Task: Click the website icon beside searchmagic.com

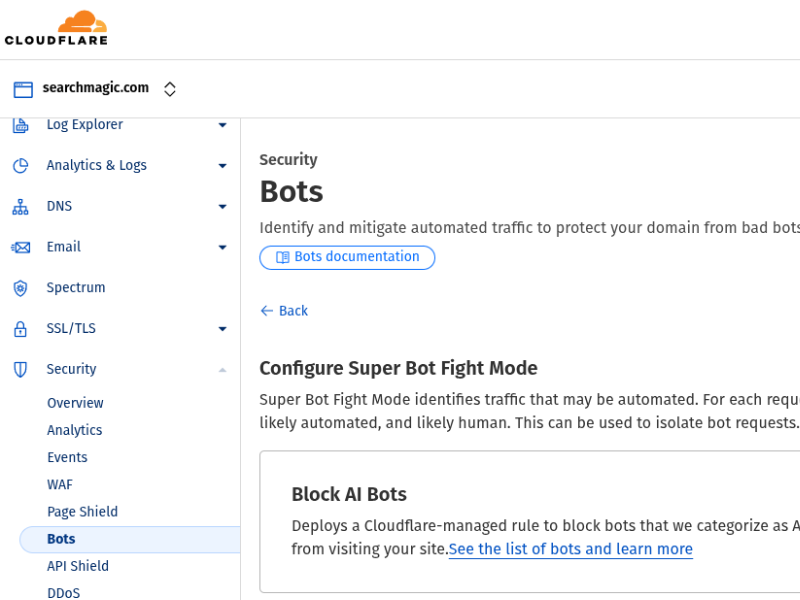Action: point(22,88)
